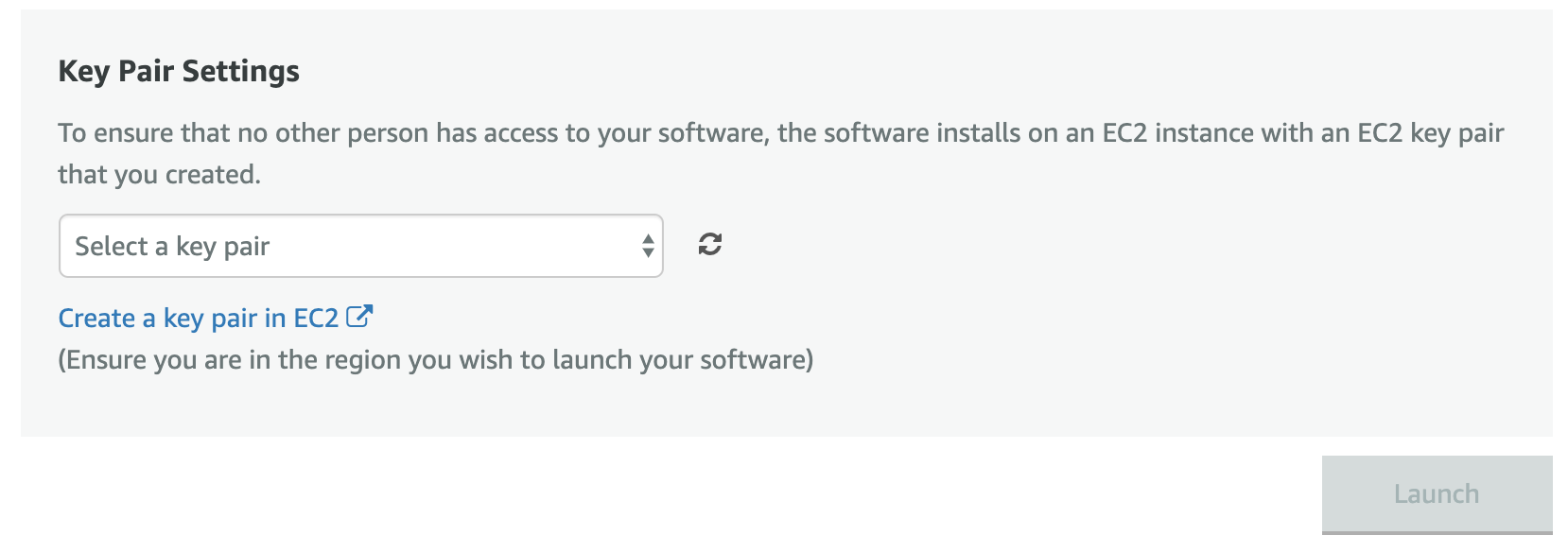Screen dimensions: 1568x553
Task: Click the word "Launch" on the button
Action: pos(1436,494)
